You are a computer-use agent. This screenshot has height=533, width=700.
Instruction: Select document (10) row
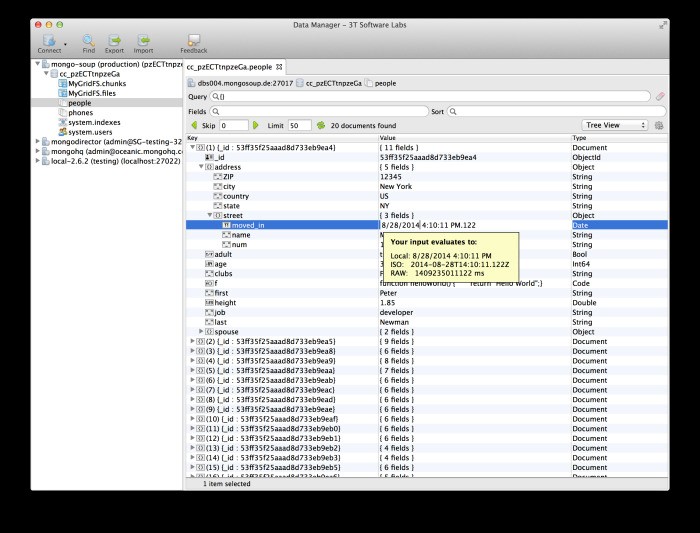427,419
